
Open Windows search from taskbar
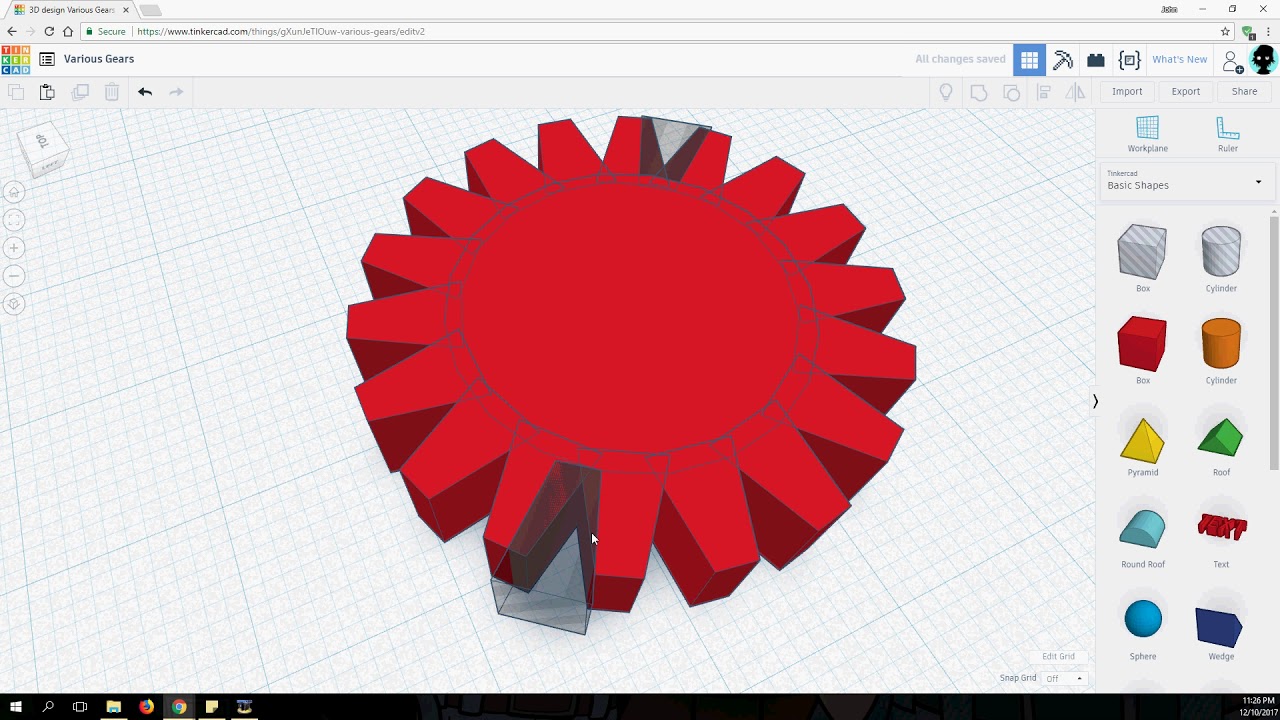click(48, 707)
